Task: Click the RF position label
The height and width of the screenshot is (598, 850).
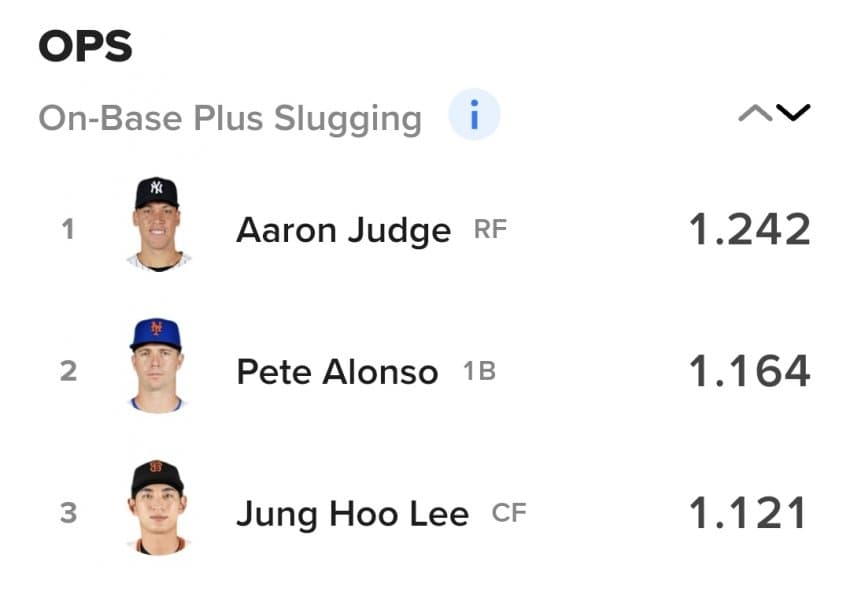Action: [490, 230]
